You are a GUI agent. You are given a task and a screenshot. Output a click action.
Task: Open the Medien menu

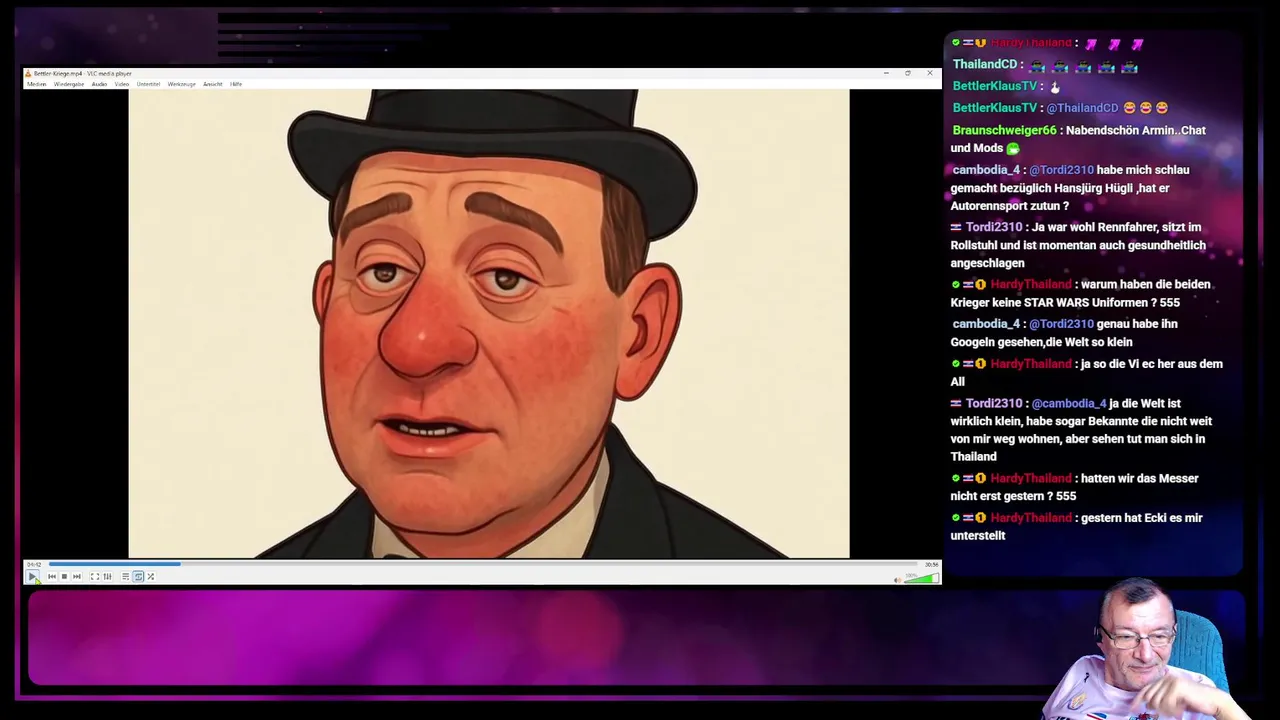point(37,84)
